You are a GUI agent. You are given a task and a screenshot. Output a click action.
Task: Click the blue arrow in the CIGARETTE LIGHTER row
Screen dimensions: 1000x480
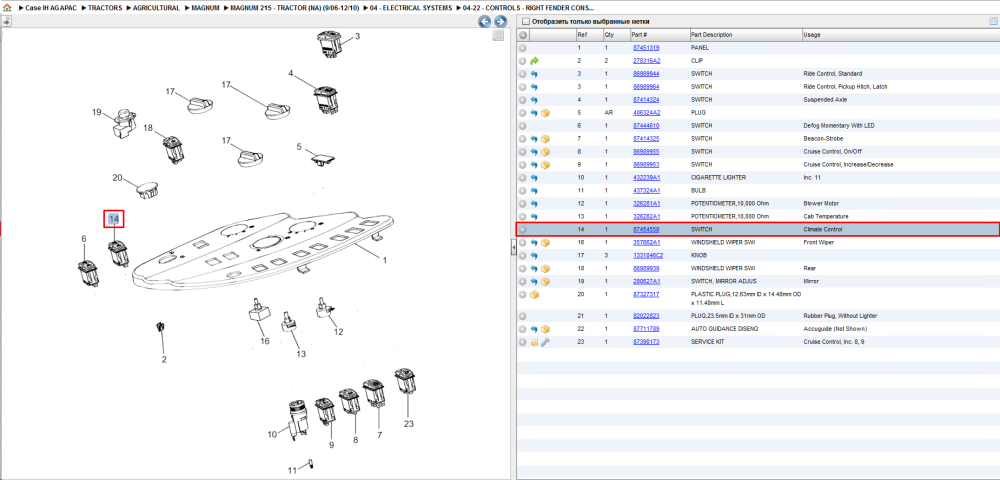pos(534,178)
